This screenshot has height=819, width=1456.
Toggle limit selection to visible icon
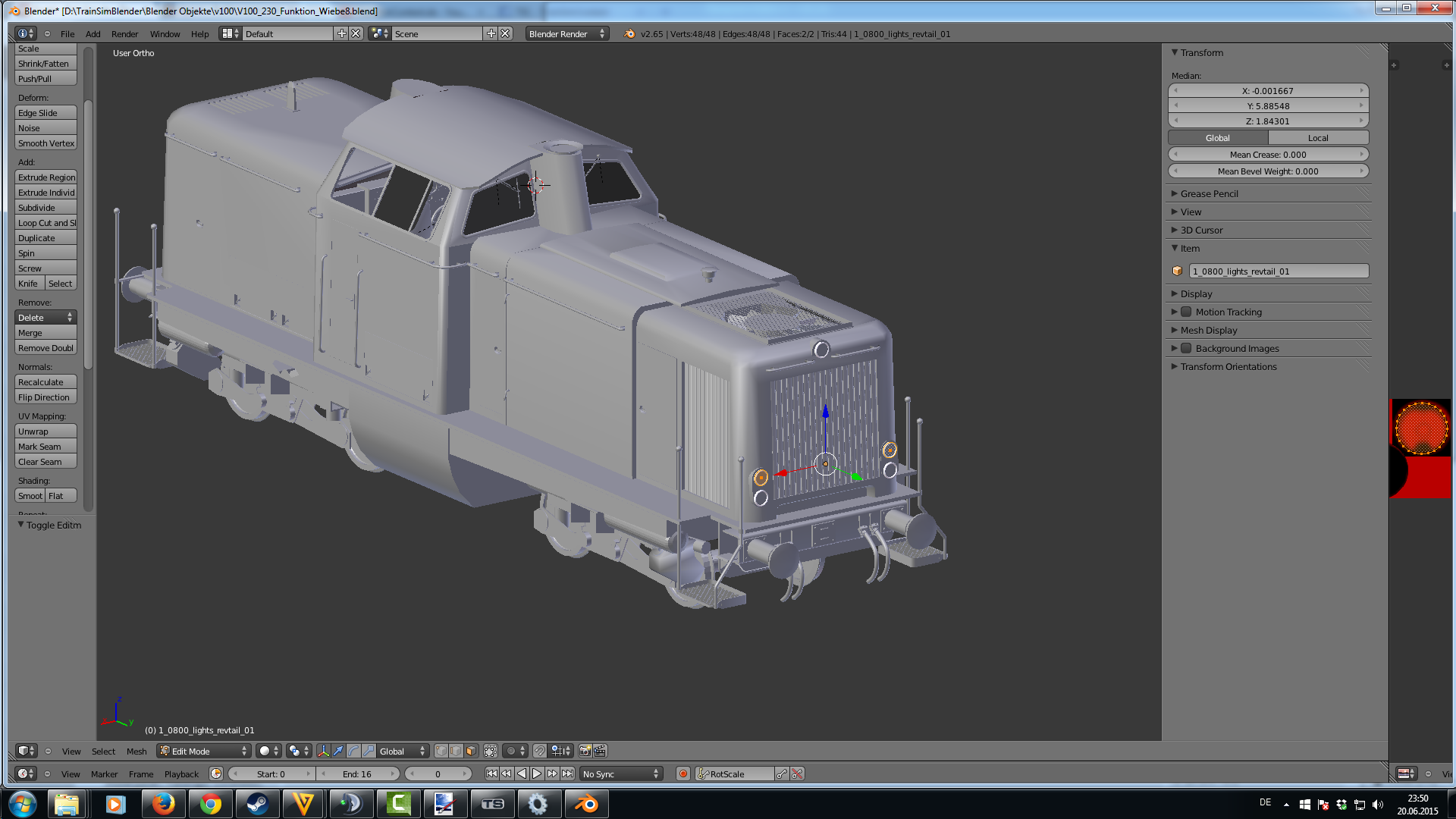pyautogui.click(x=491, y=751)
